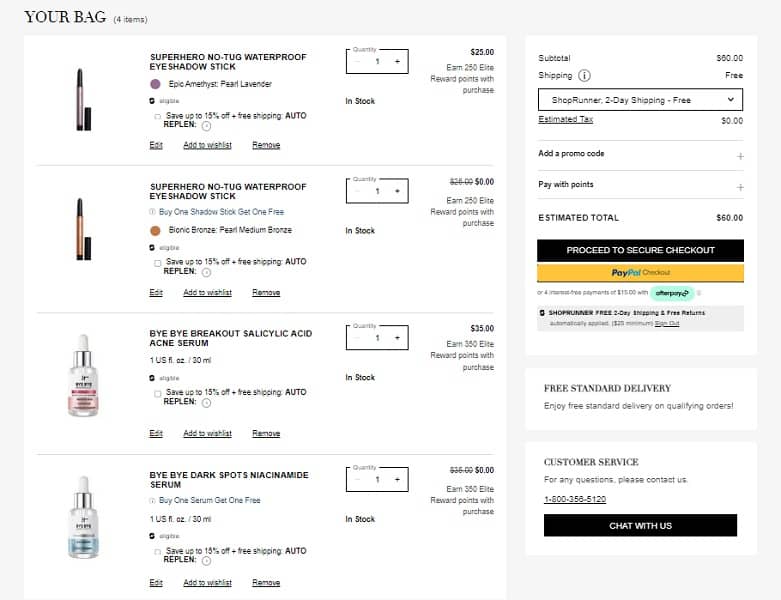The image size is (781, 600).
Task: Enable Auto Replen for Epic Amethyst eyeshadow stick
Action: 158,116
